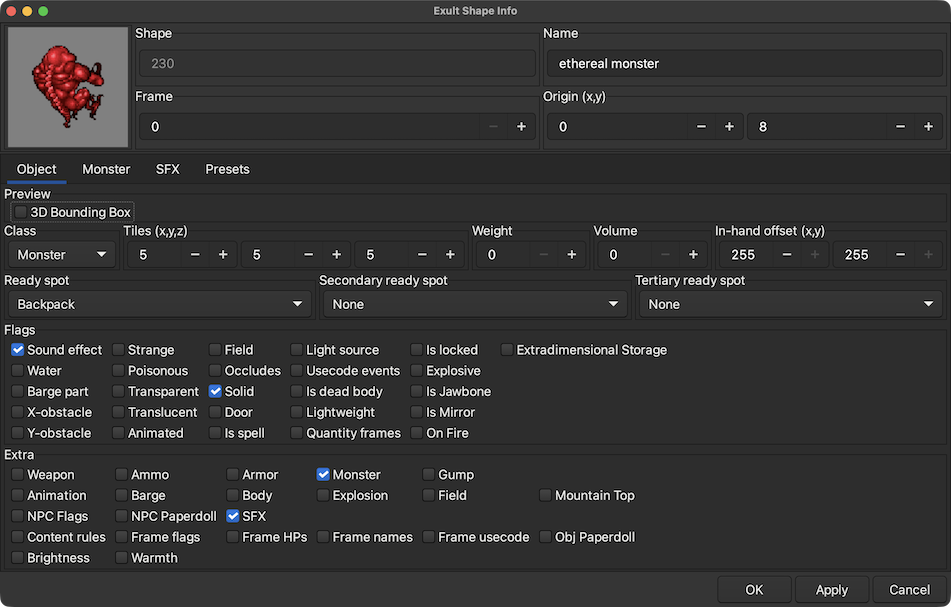Increase the Frame value with plus button
Image resolution: width=951 pixels, height=607 pixels.
click(x=521, y=127)
